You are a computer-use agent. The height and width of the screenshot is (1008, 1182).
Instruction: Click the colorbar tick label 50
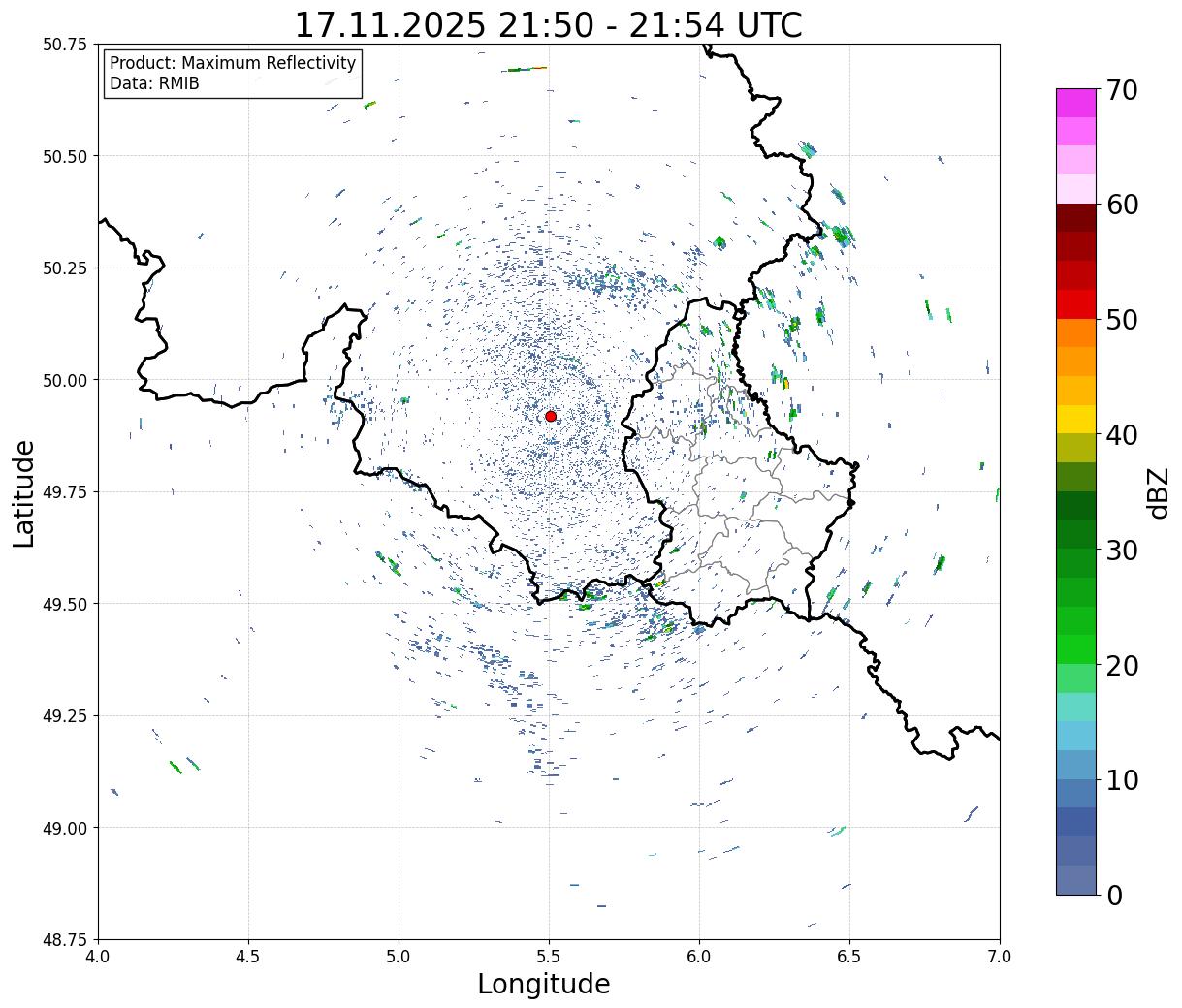point(1123,320)
